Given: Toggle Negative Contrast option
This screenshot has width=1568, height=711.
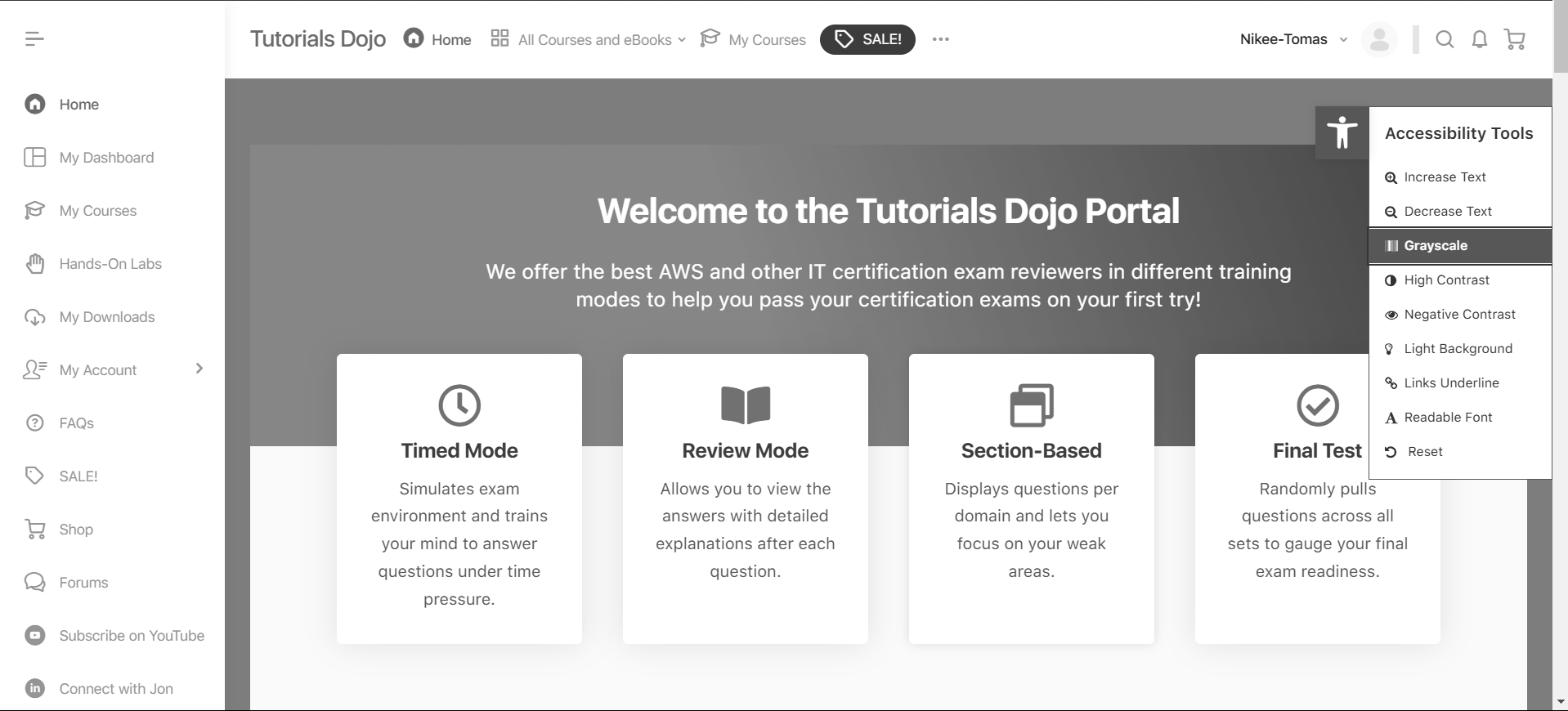Looking at the screenshot, I should pos(1459,315).
